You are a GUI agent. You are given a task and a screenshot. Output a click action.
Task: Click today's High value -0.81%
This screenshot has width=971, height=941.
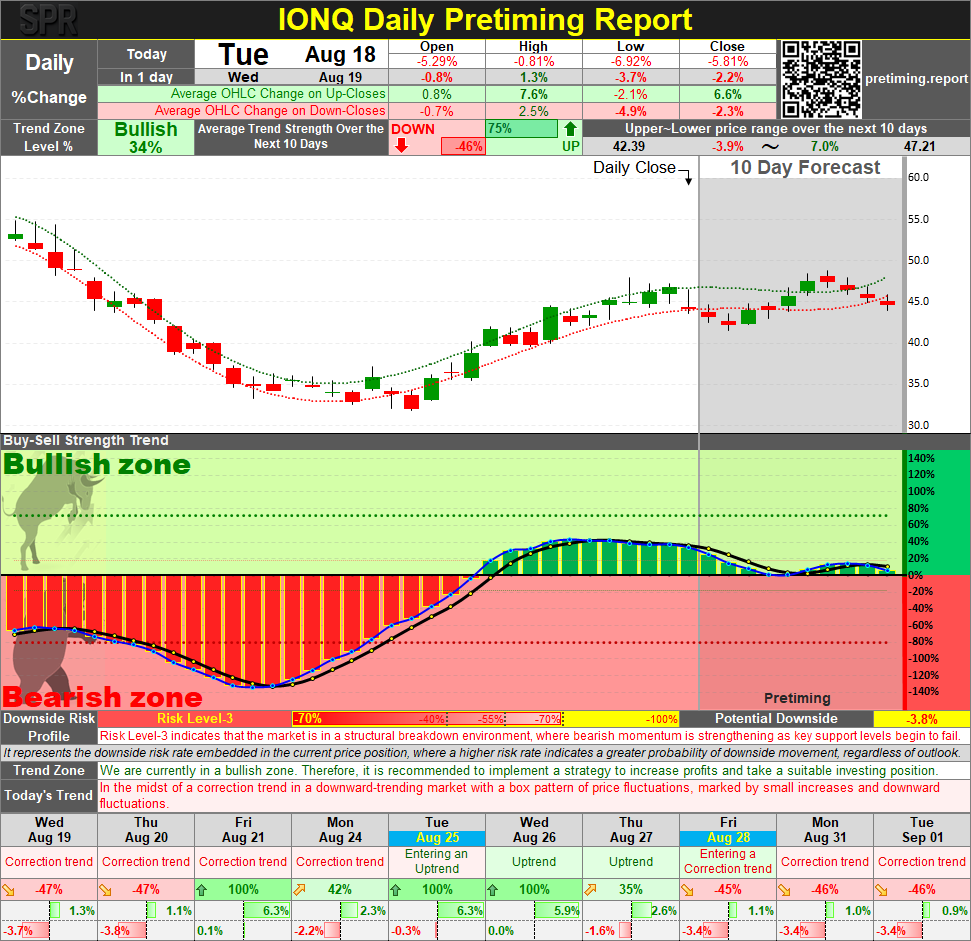click(534, 61)
